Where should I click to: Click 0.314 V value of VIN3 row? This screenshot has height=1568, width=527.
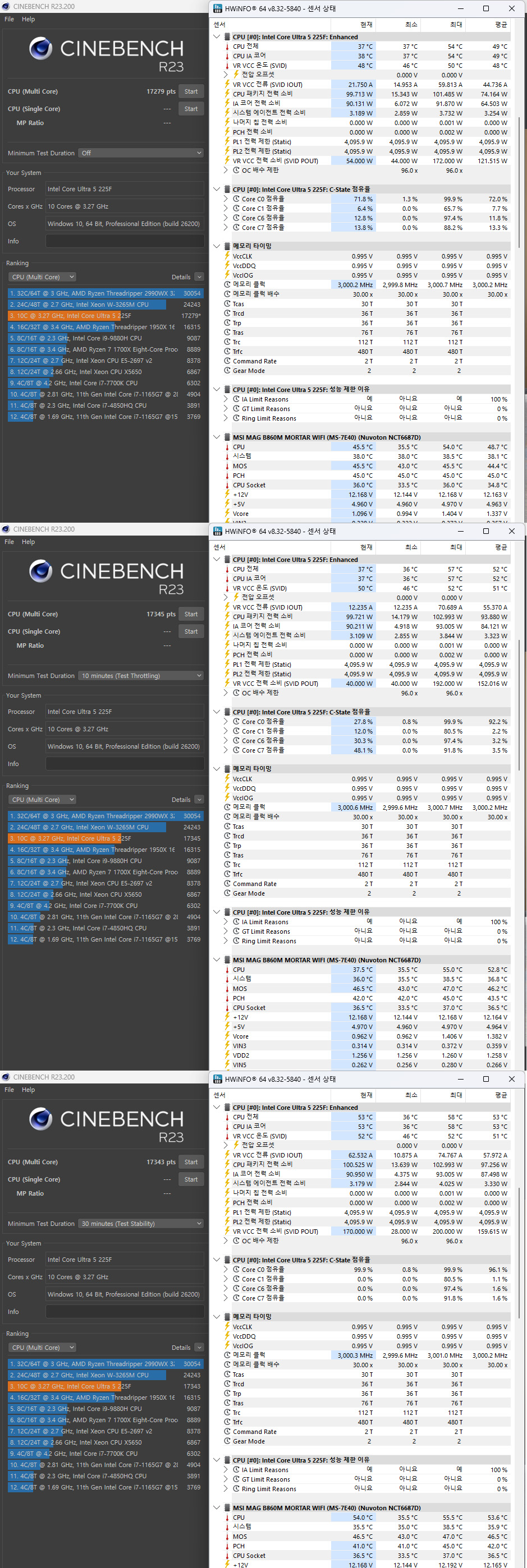[362, 1046]
